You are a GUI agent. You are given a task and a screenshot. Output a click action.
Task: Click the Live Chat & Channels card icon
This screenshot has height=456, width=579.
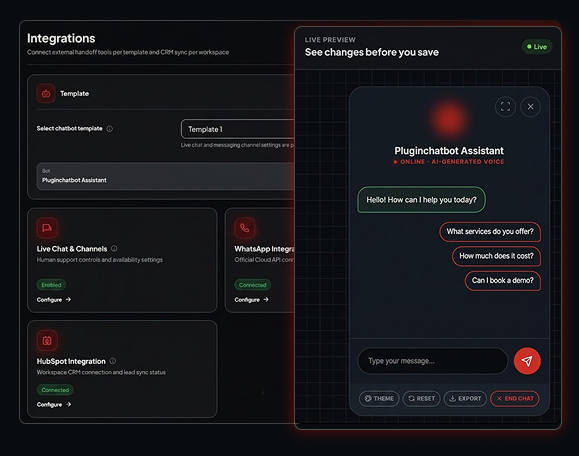click(47, 228)
